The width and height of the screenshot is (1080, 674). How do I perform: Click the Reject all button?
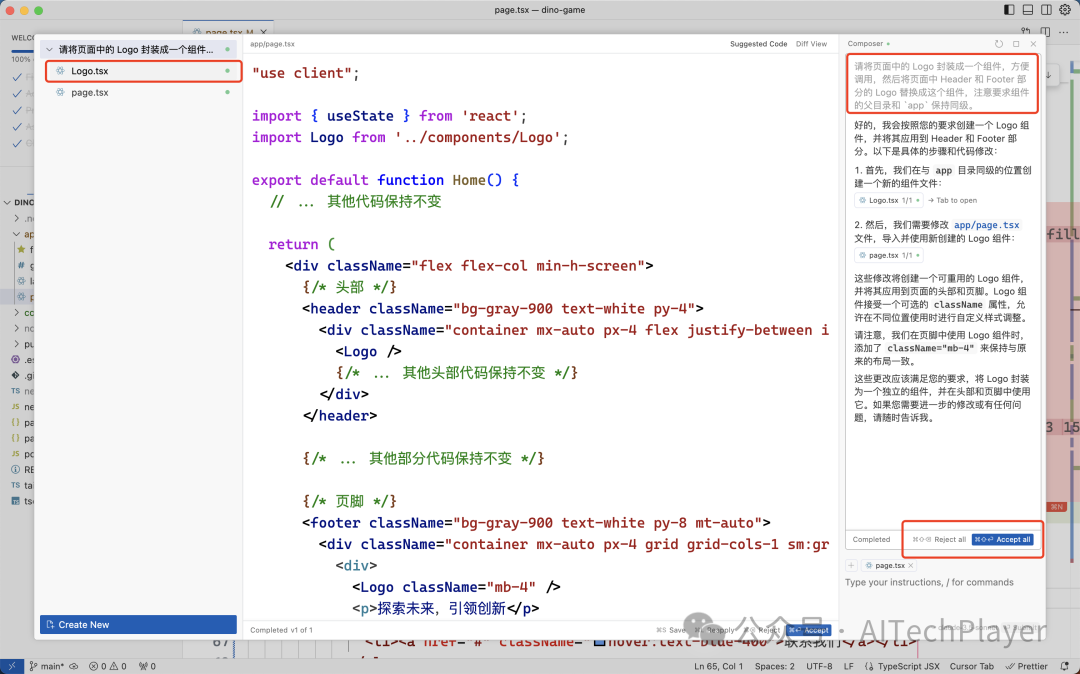(x=939, y=539)
